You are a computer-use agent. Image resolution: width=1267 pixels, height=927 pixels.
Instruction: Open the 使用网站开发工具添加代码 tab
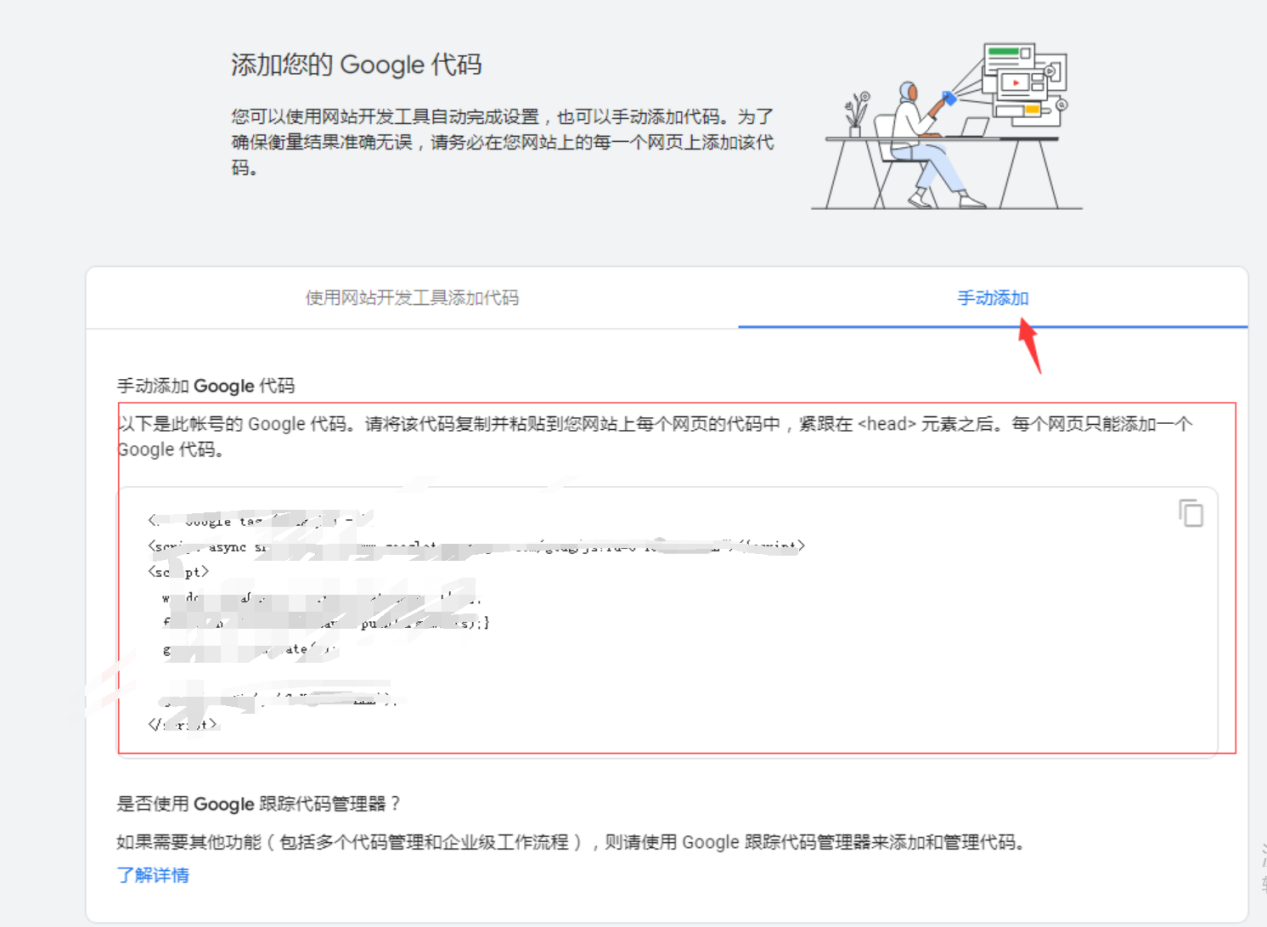[411, 298]
